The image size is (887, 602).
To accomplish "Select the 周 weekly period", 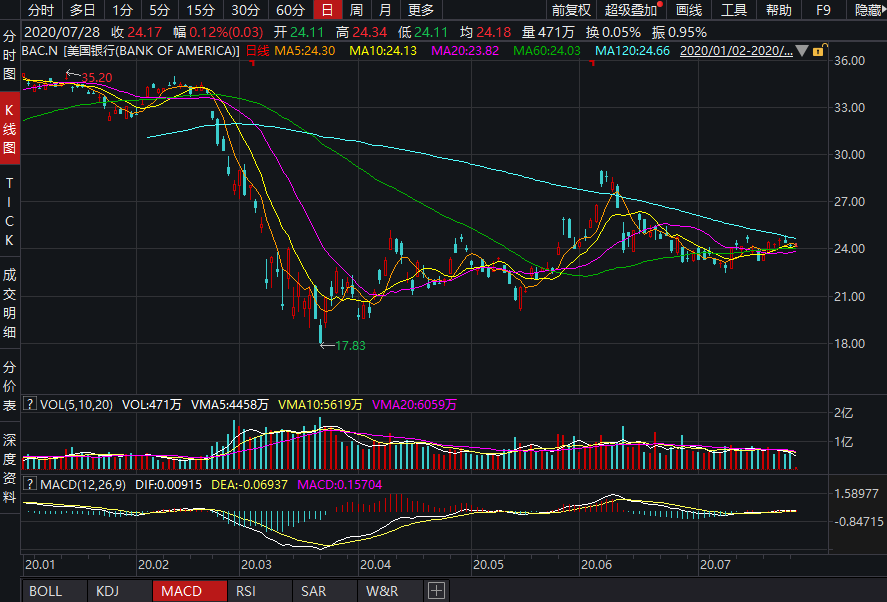I will point(356,10).
